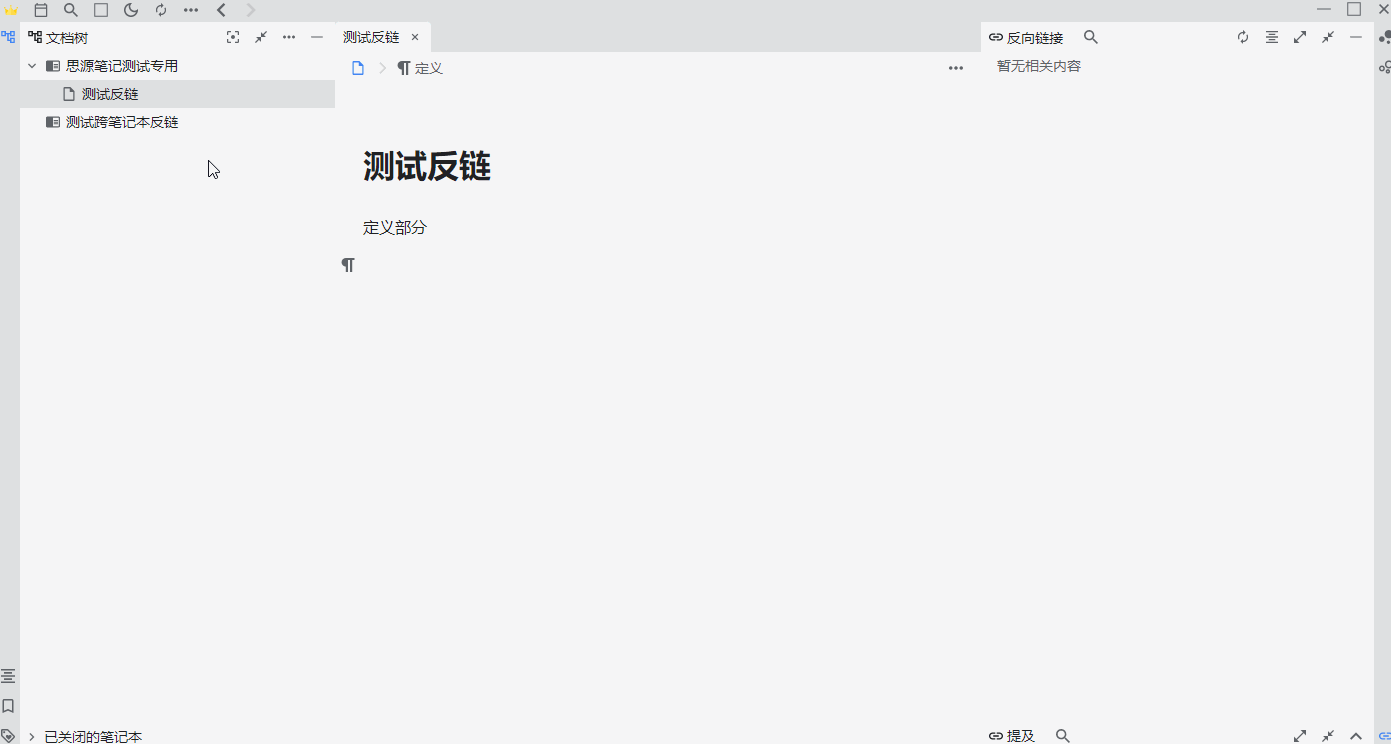Viewport: 1391px width, 744px height.
Task: Select the 测试反链 document in the tree
Action: 110,93
